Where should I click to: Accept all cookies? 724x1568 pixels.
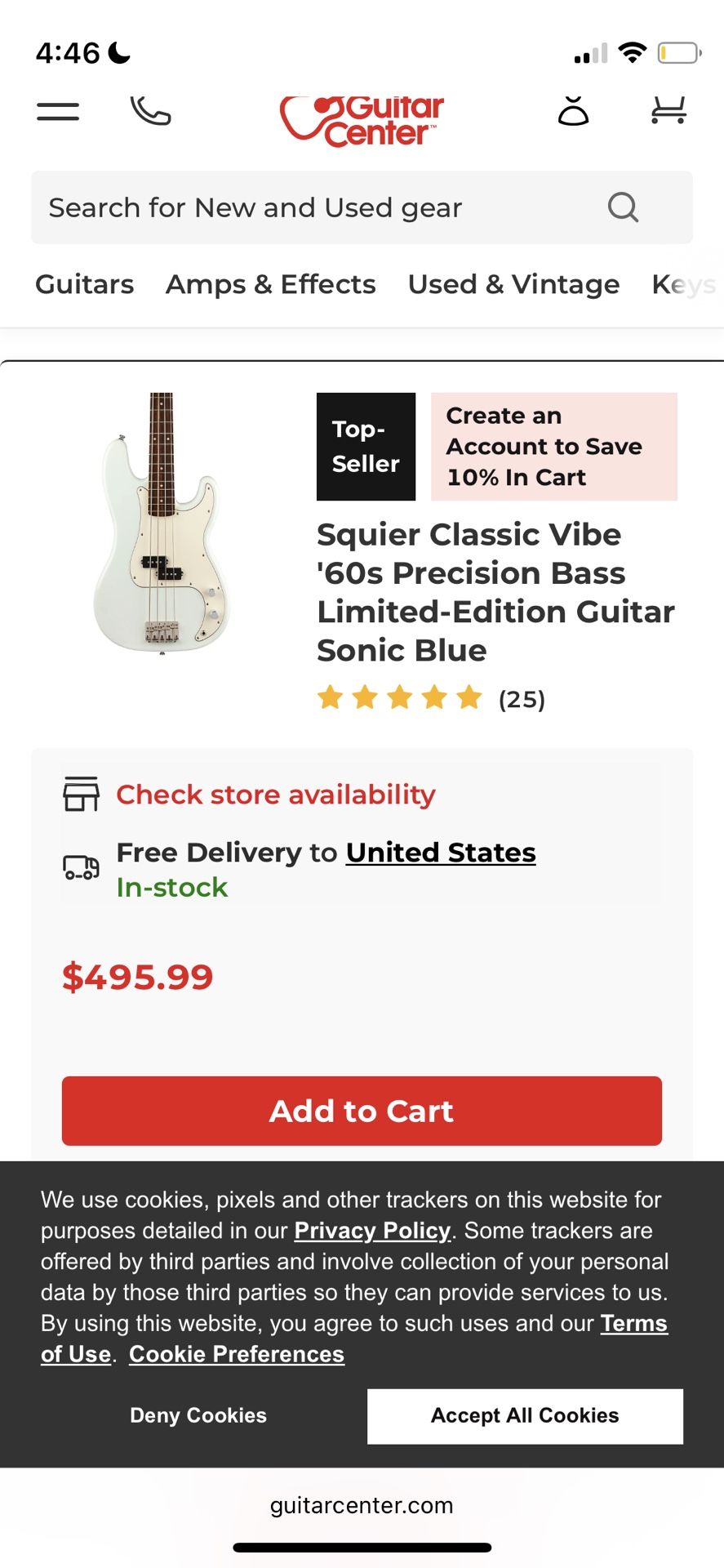pos(525,1415)
